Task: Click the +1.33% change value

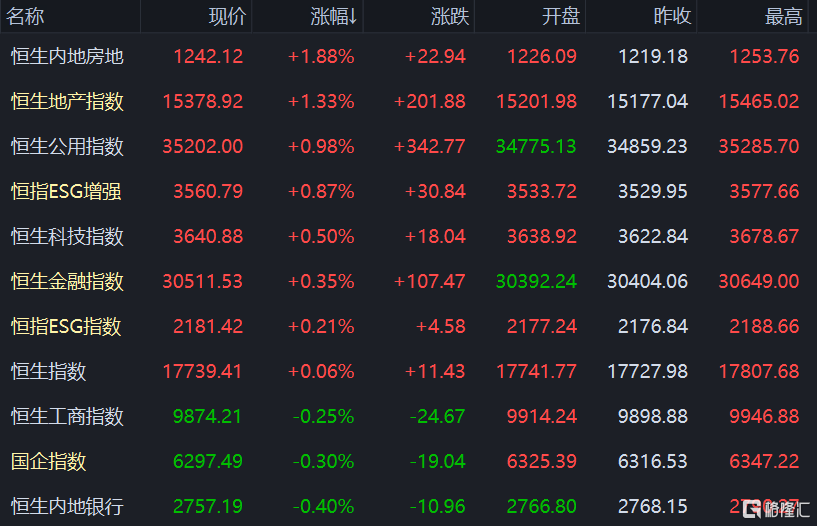Action: coord(321,101)
